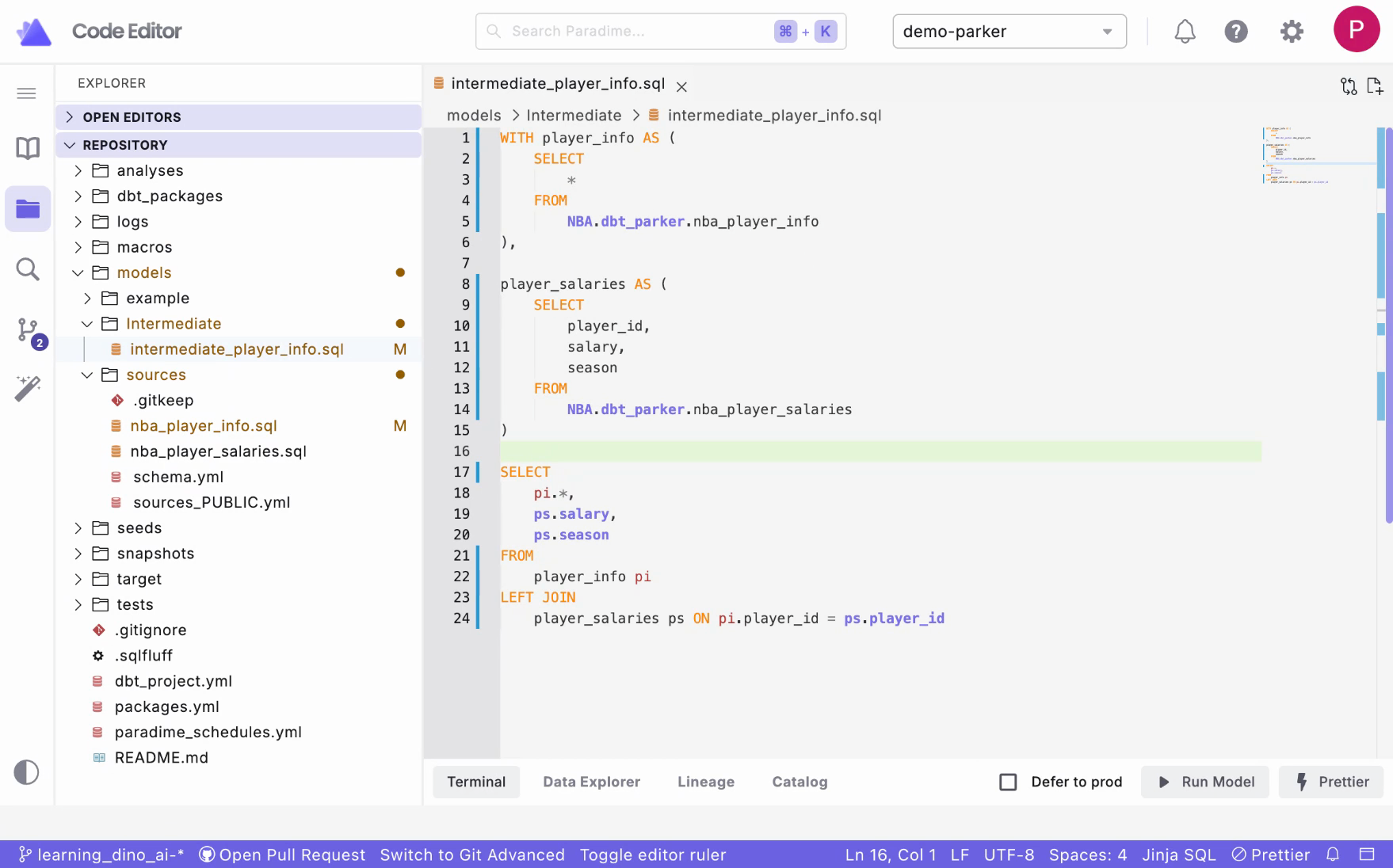1393x868 pixels.
Task: Click Toggle editor ruler
Action: [x=653, y=855]
